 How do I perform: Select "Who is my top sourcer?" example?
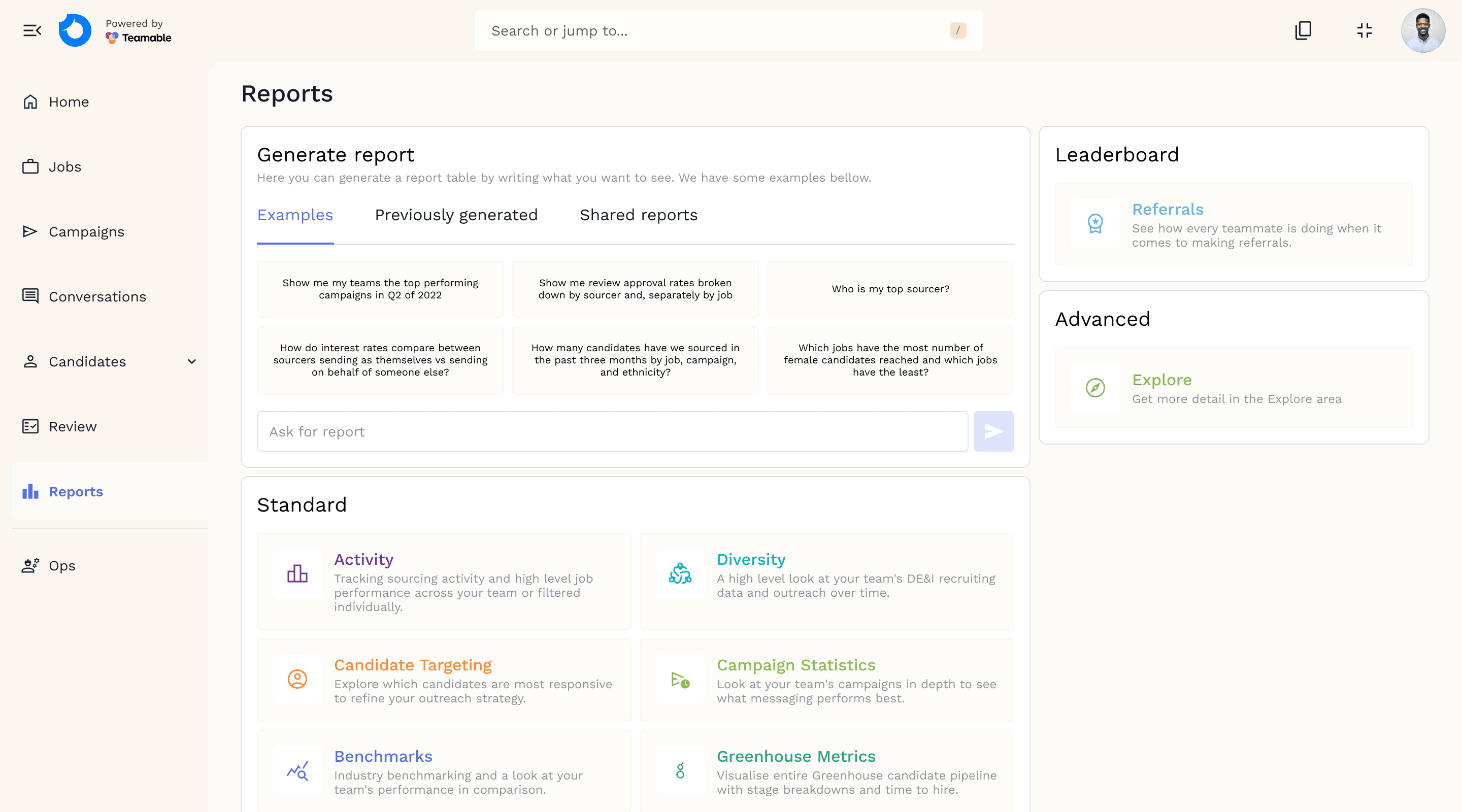[x=890, y=289]
